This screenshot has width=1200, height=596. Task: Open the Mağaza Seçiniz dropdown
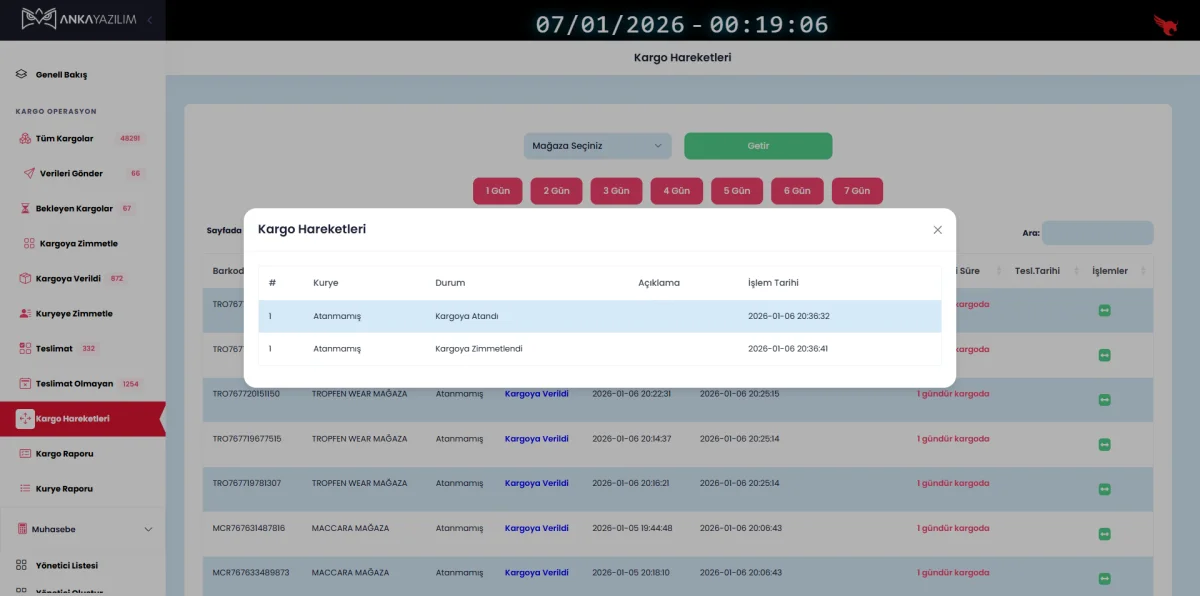click(597, 146)
